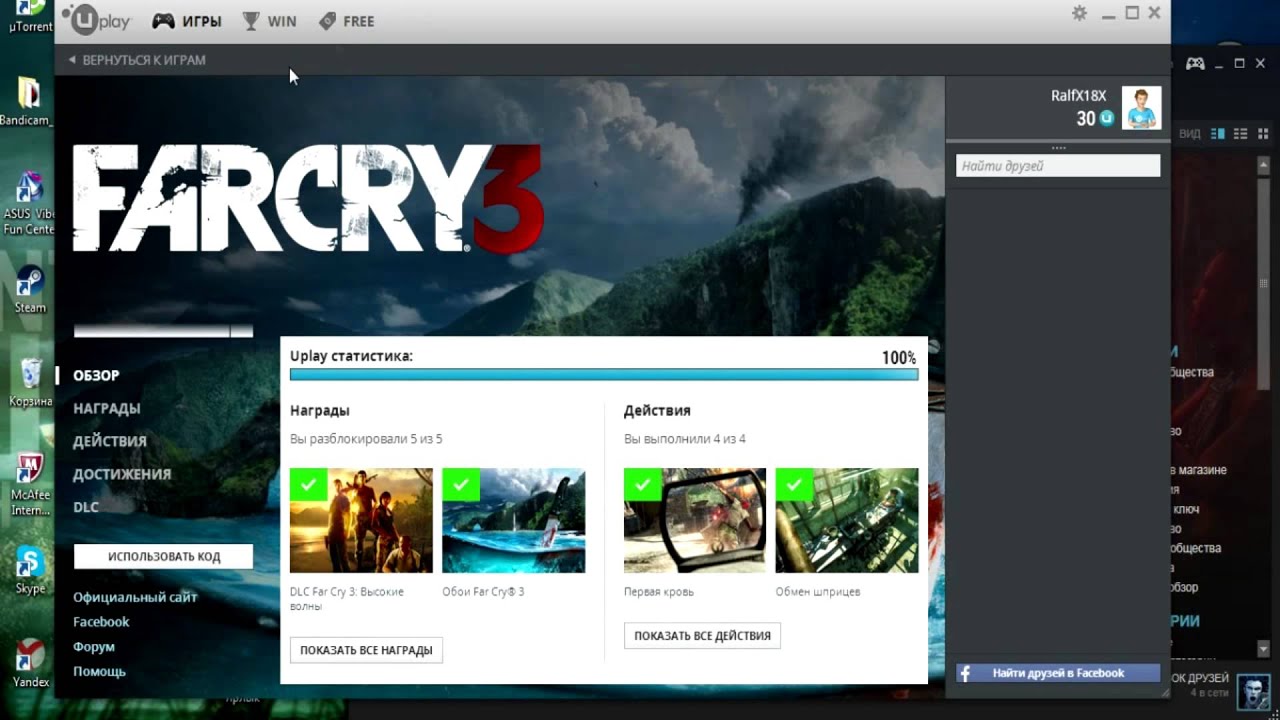
Task: Click the ИСПОЛЬЗОВАТЬ КОД button
Action: click(x=163, y=556)
